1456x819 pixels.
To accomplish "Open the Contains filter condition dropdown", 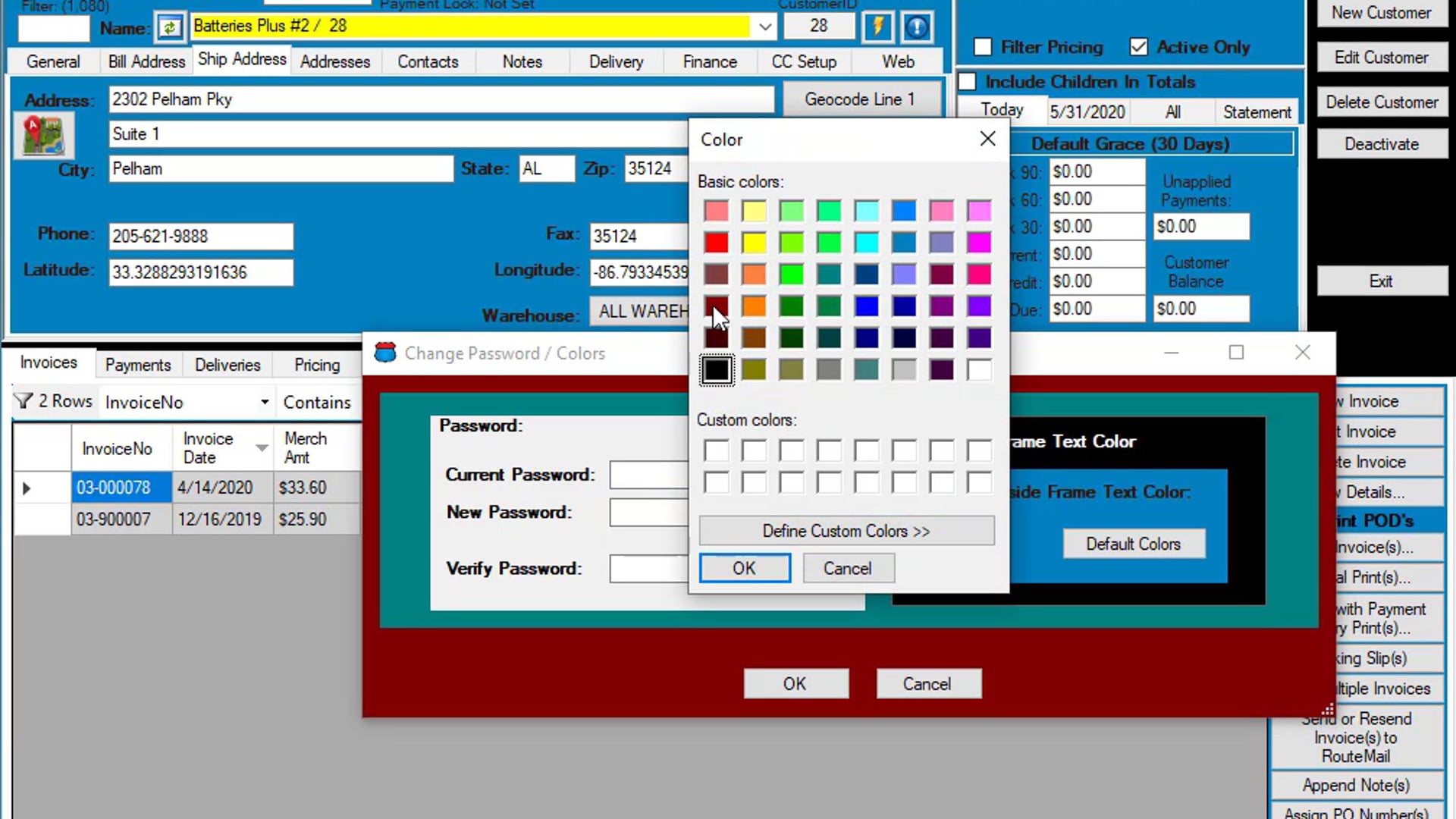I will (x=317, y=402).
